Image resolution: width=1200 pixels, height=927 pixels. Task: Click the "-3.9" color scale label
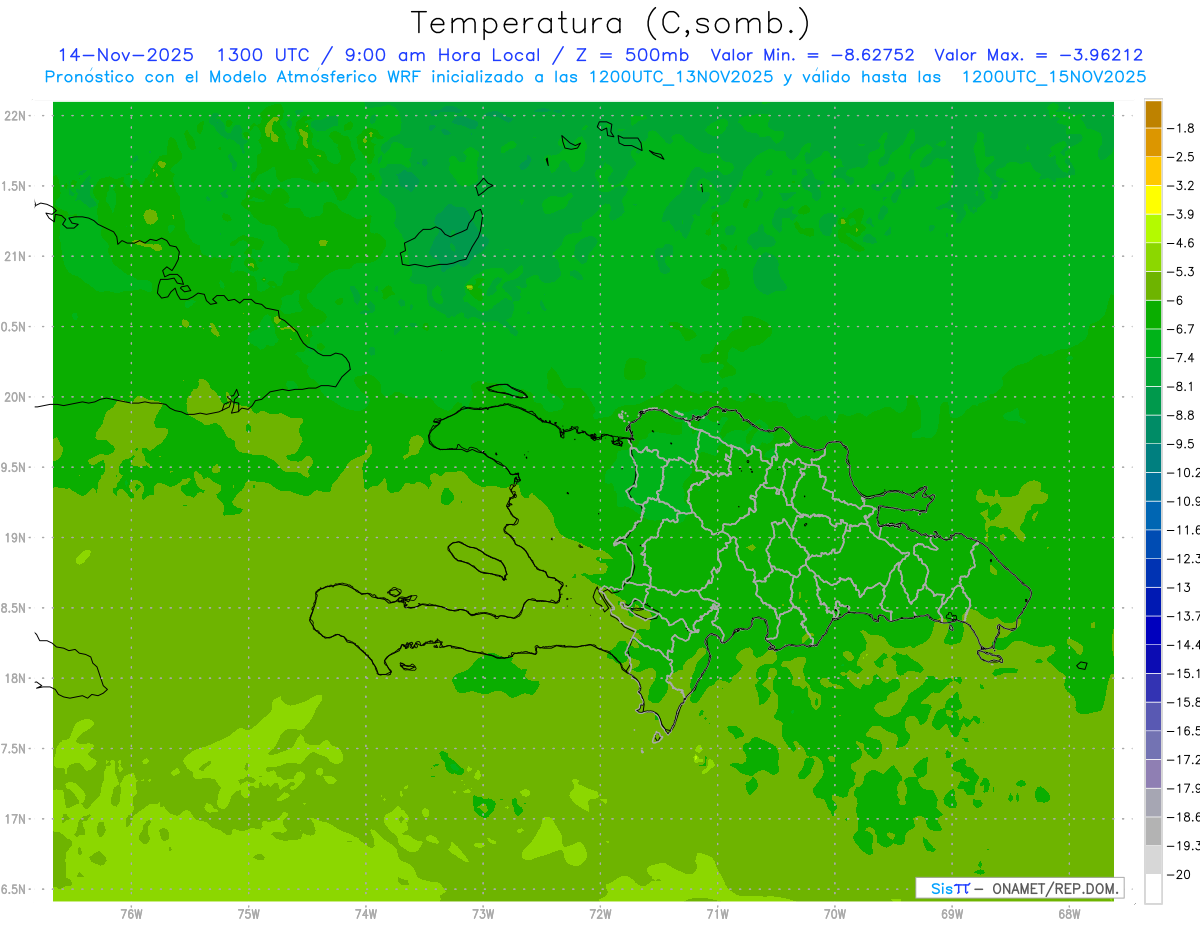tap(1183, 214)
